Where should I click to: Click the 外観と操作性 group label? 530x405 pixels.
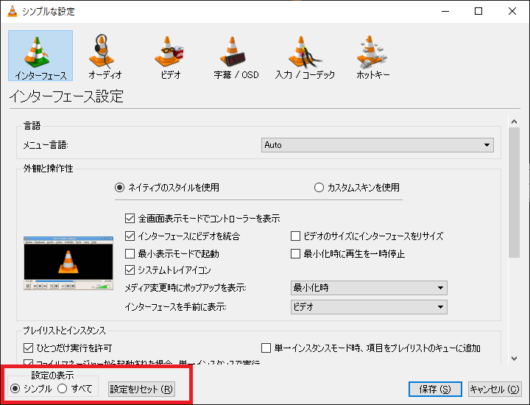click(x=48, y=168)
